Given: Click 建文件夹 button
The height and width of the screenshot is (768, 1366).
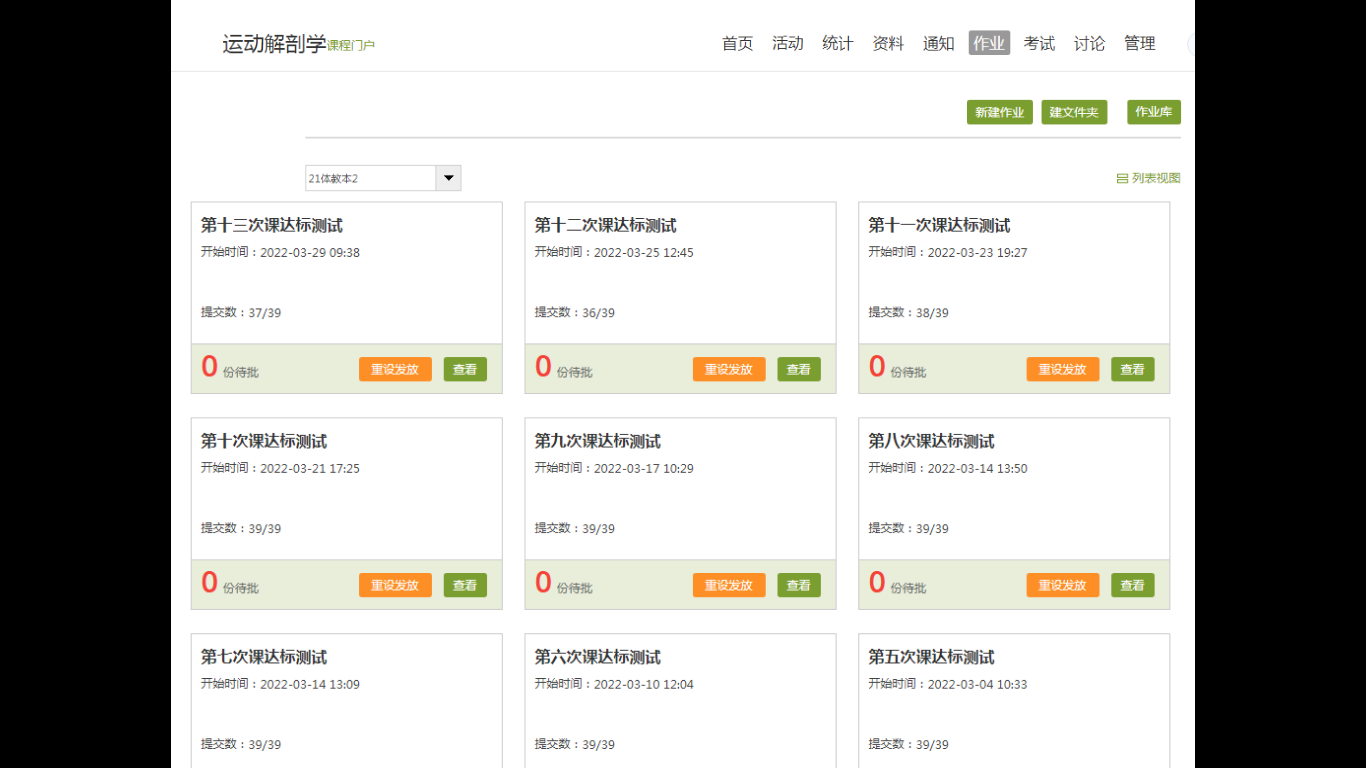Looking at the screenshot, I should coord(1074,112).
